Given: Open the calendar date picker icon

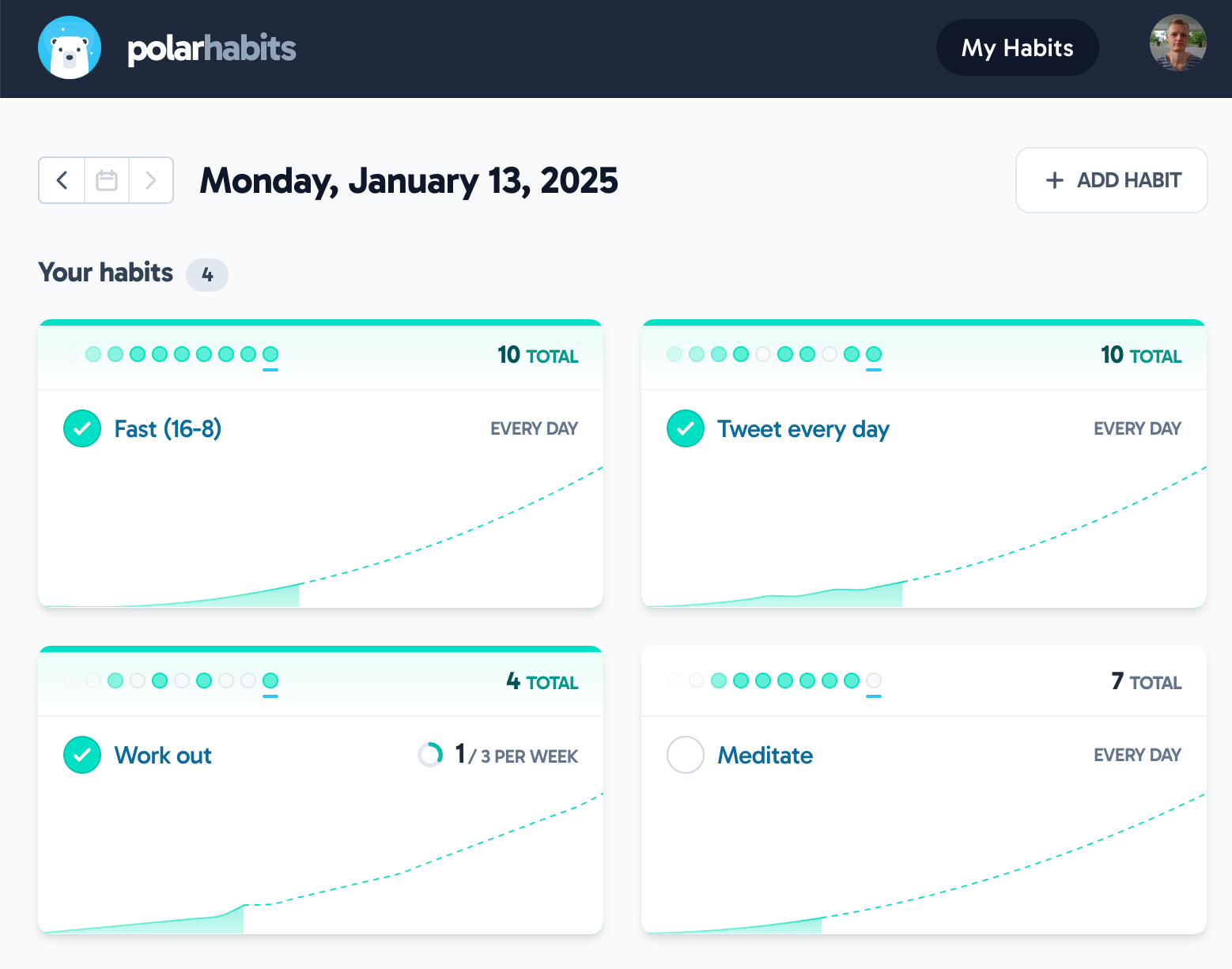Looking at the screenshot, I should (107, 180).
